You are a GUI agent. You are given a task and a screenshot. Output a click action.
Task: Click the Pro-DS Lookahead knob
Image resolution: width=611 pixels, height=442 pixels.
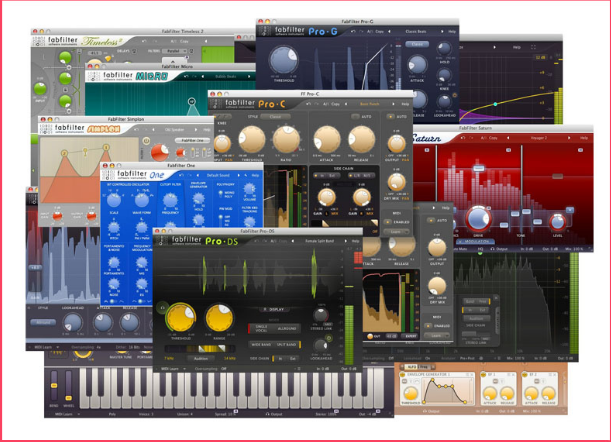[321, 345]
